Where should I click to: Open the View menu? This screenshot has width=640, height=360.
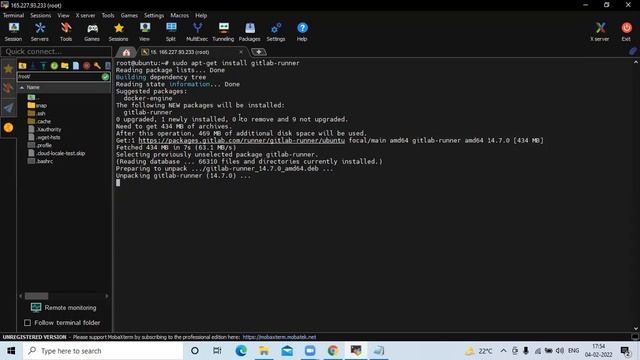point(63,16)
